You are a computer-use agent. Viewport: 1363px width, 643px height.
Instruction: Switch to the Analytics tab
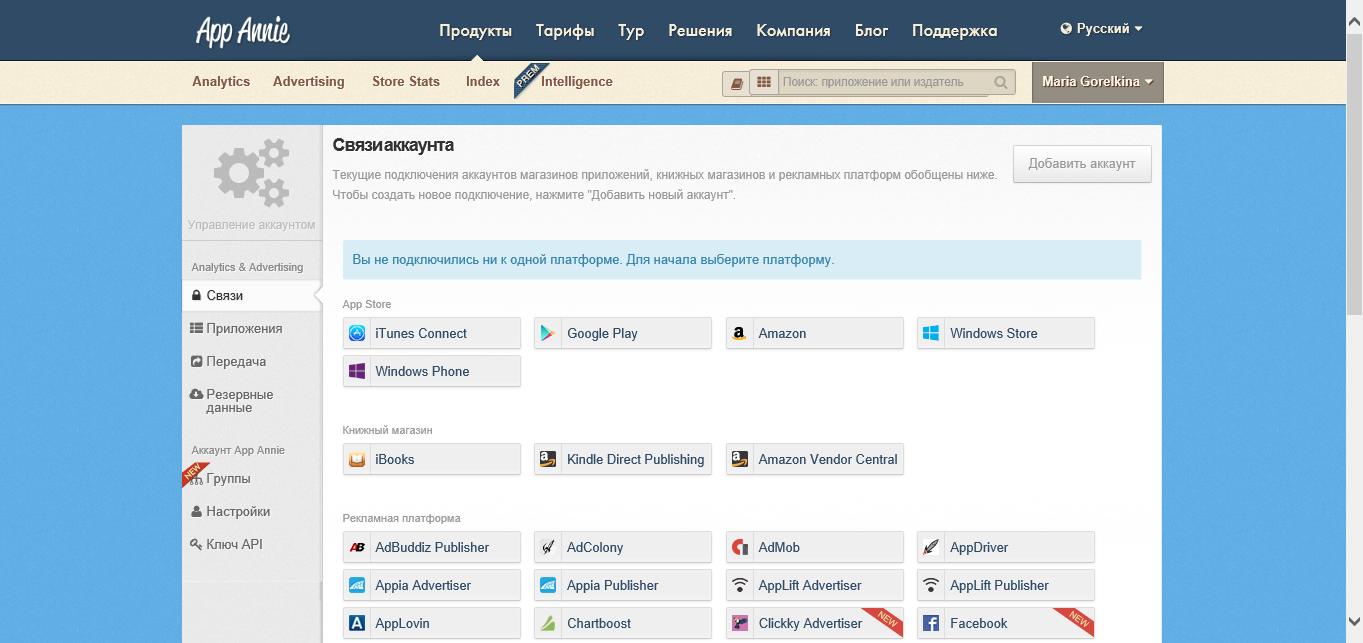point(221,82)
